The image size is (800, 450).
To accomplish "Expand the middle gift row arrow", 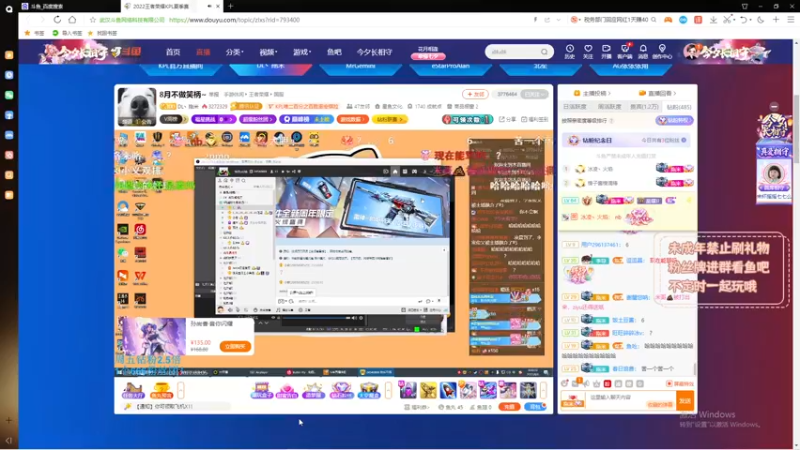I will point(388,390).
